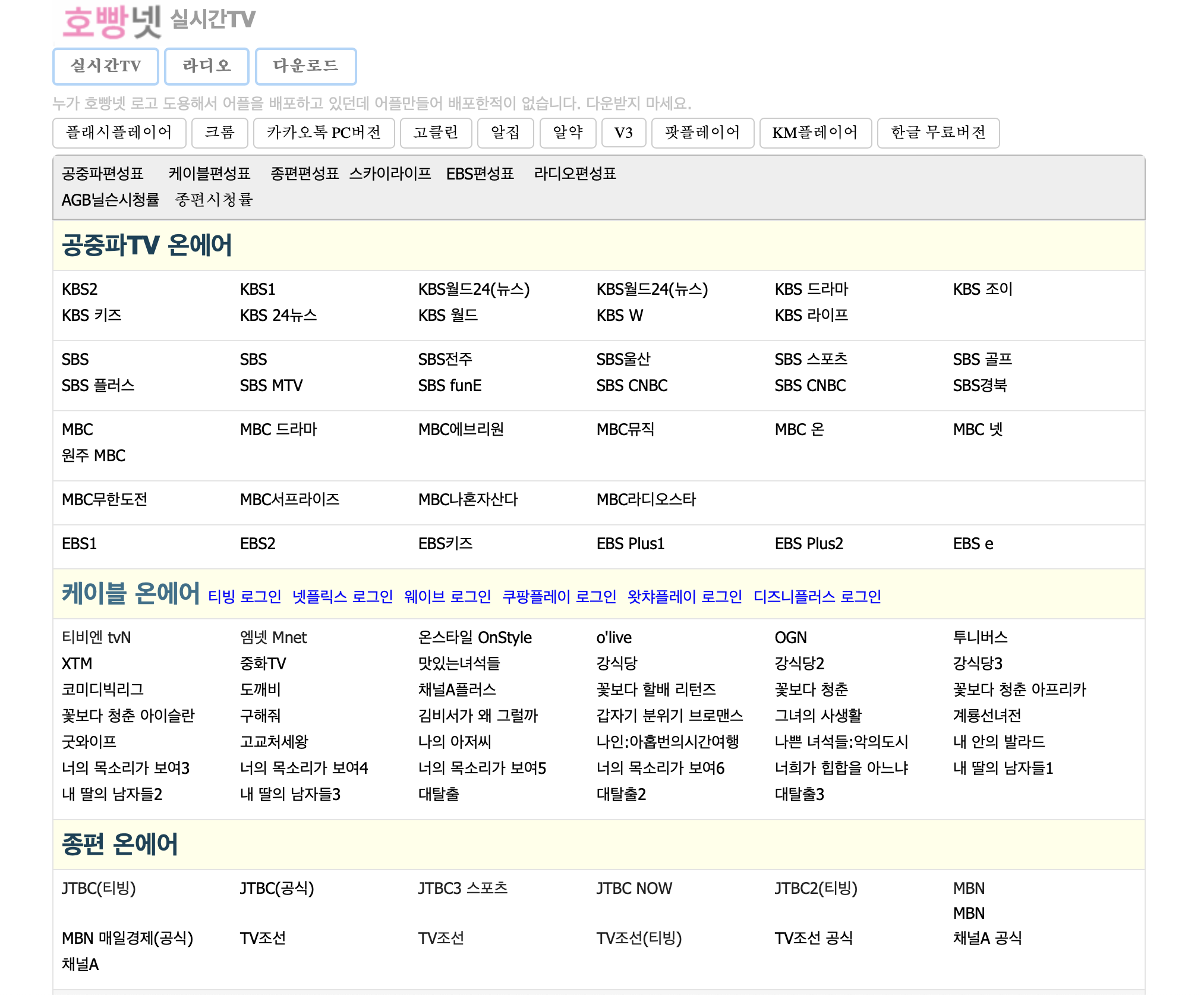Open the 티비엔 tvN channel
The image size is (1204, 995).
(x=96, y=638)
